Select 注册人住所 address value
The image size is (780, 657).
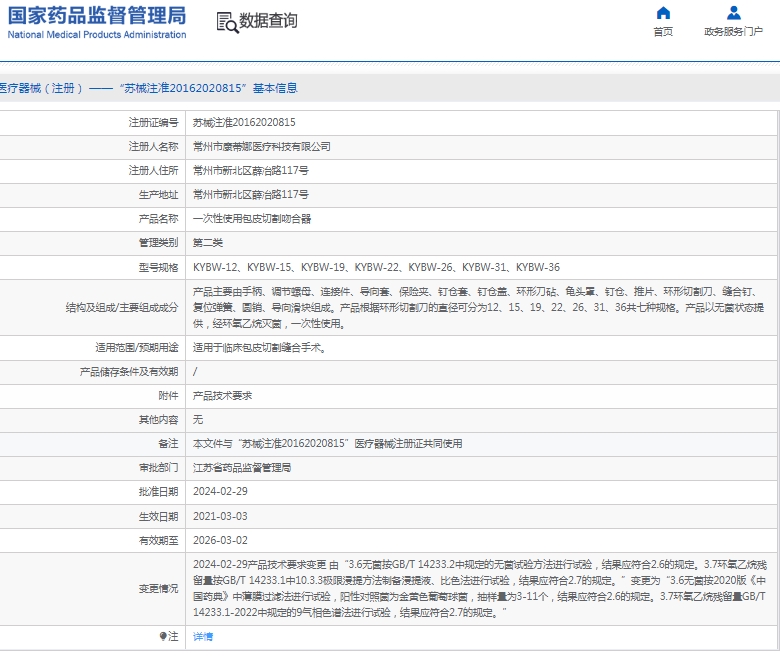coord(251,171)
